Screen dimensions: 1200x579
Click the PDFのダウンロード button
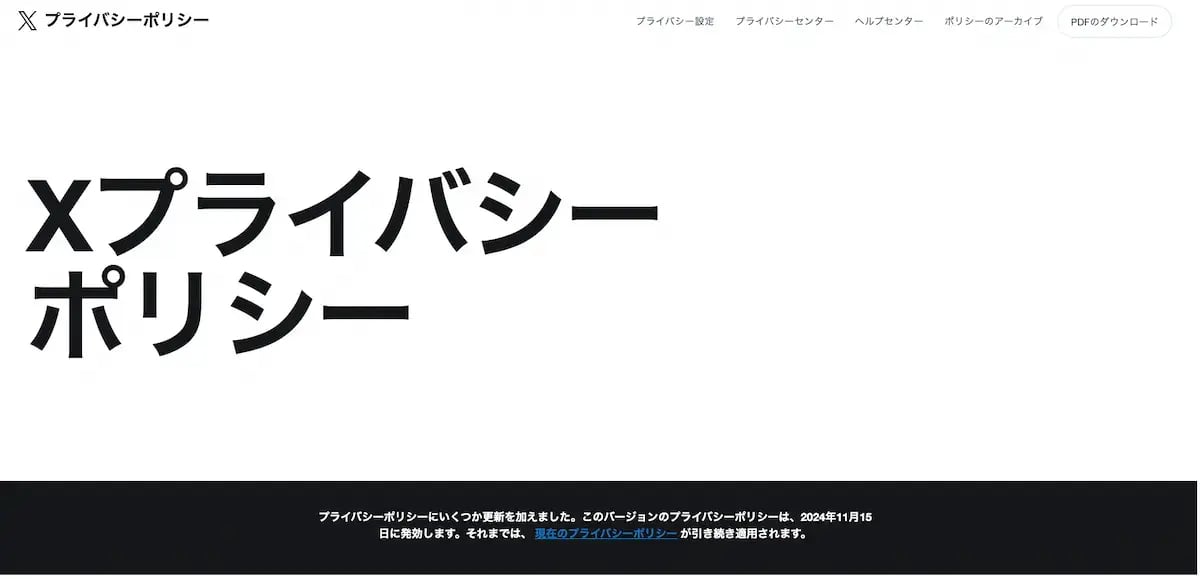click(x=1114, y=21)
